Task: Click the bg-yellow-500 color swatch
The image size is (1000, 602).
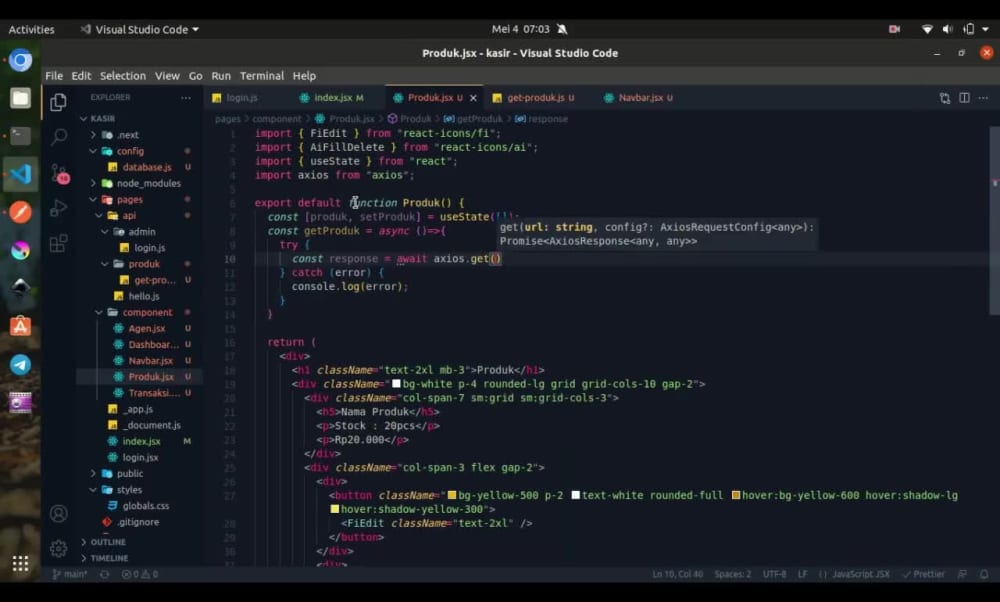Action: coord(452,496)
